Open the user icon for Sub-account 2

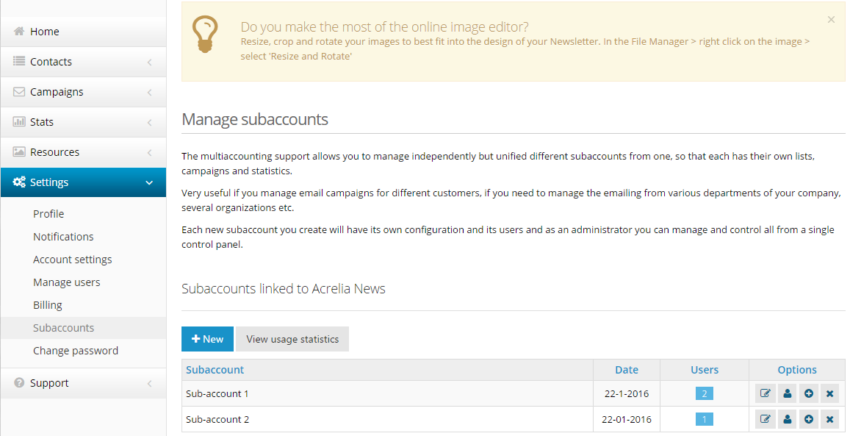coord(787,419)
